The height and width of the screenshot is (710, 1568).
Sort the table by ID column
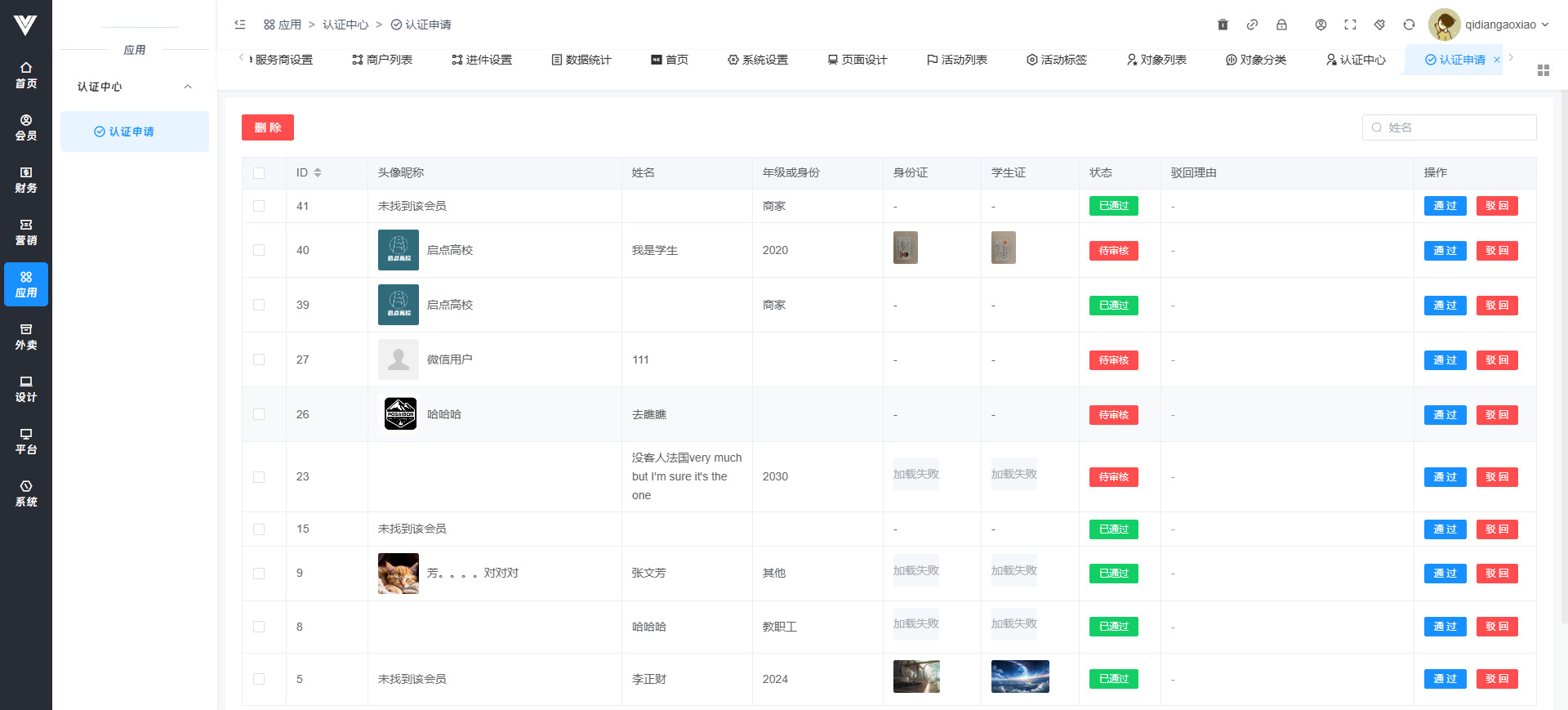pos(318,172)
